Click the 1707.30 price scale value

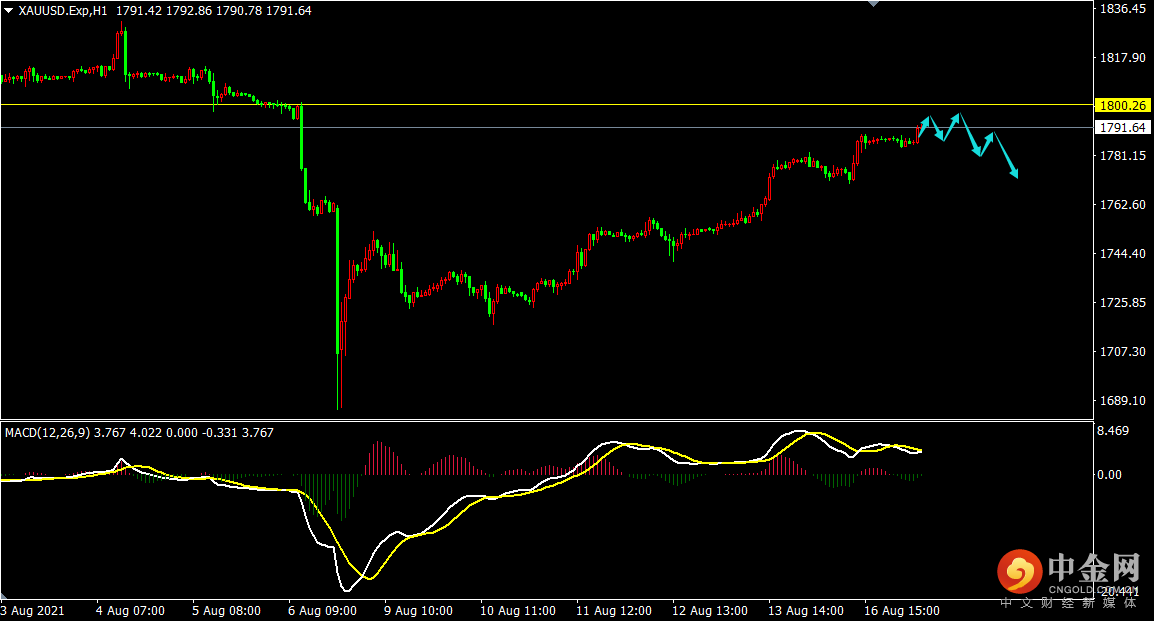[x=1122, y=352]
